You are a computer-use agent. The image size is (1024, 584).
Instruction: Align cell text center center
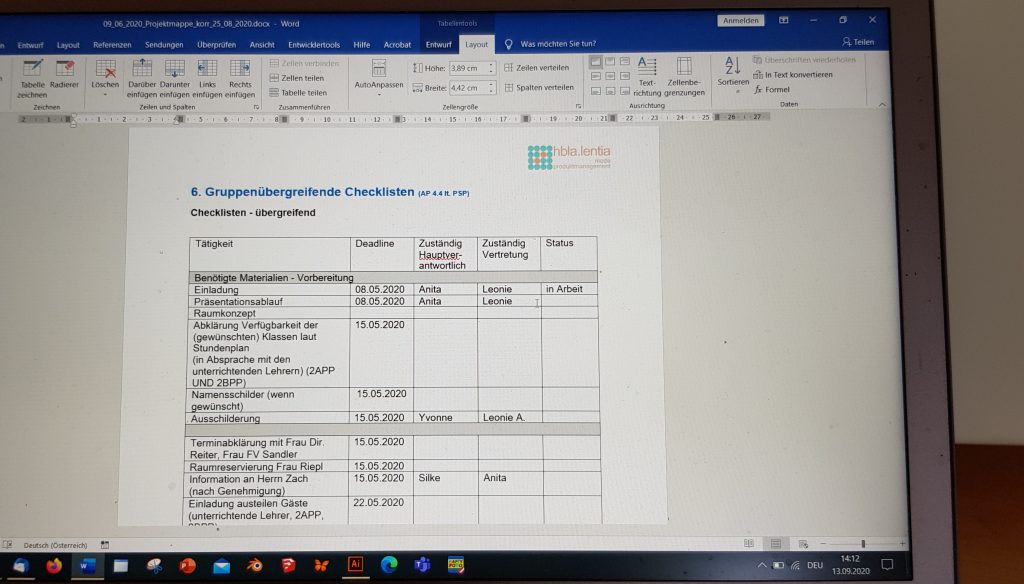pyautogui.click(x=610, y=76)
